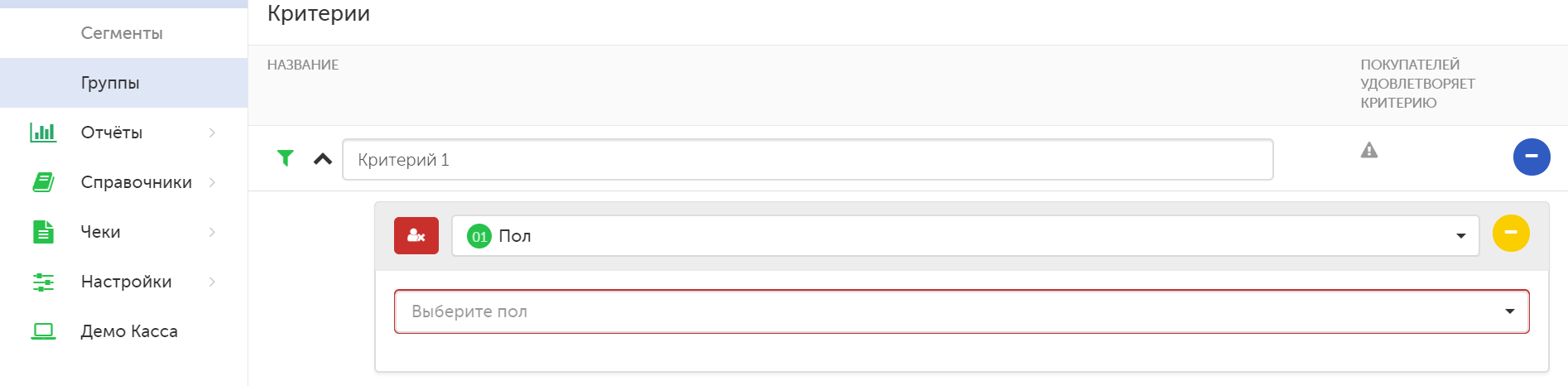The height and width of the screenshot is (386, 1568).
Task: Click the Демо Касса laptop icon
Action: tap(43, 331)
